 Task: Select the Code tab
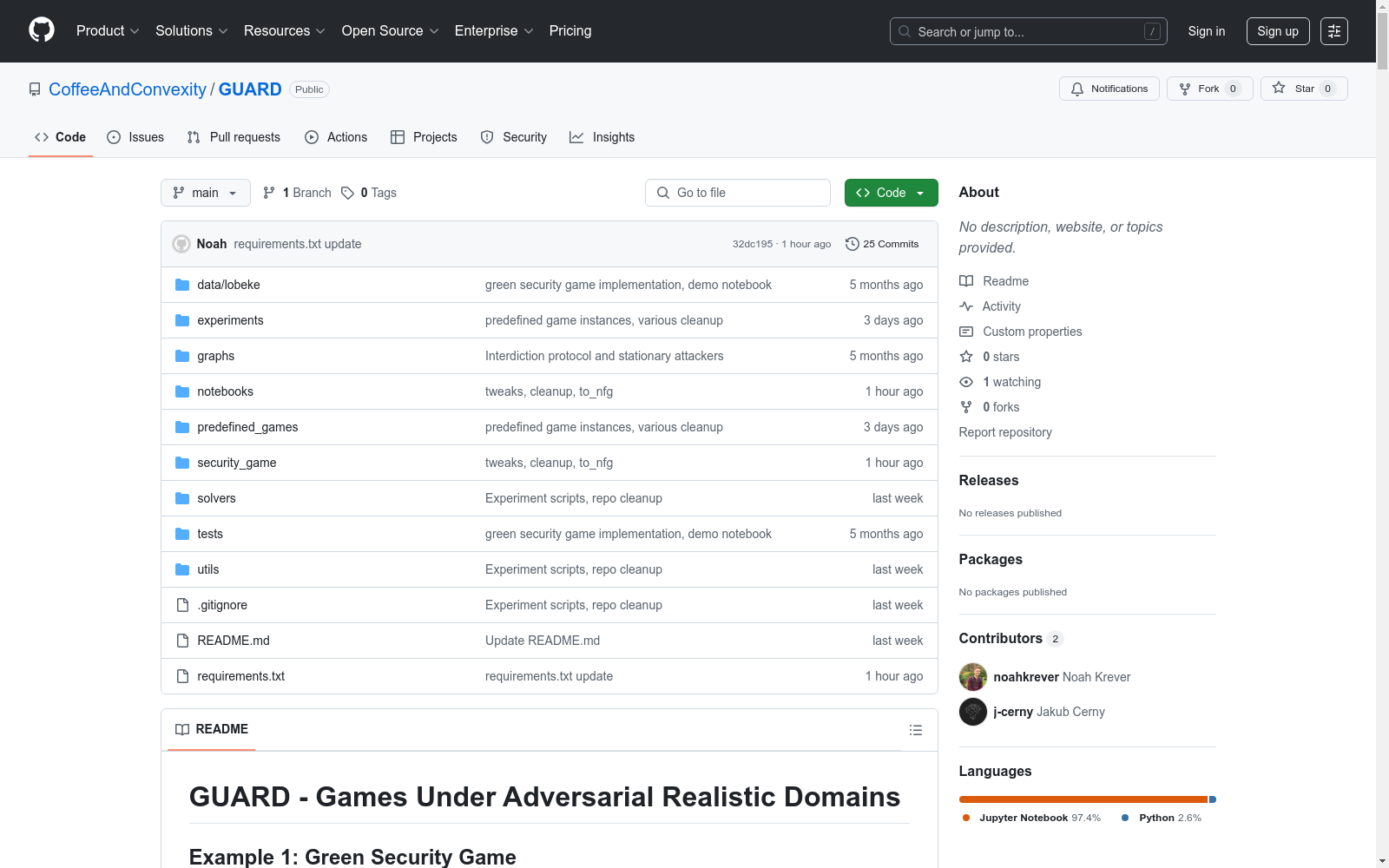click(x=61, y=137)
